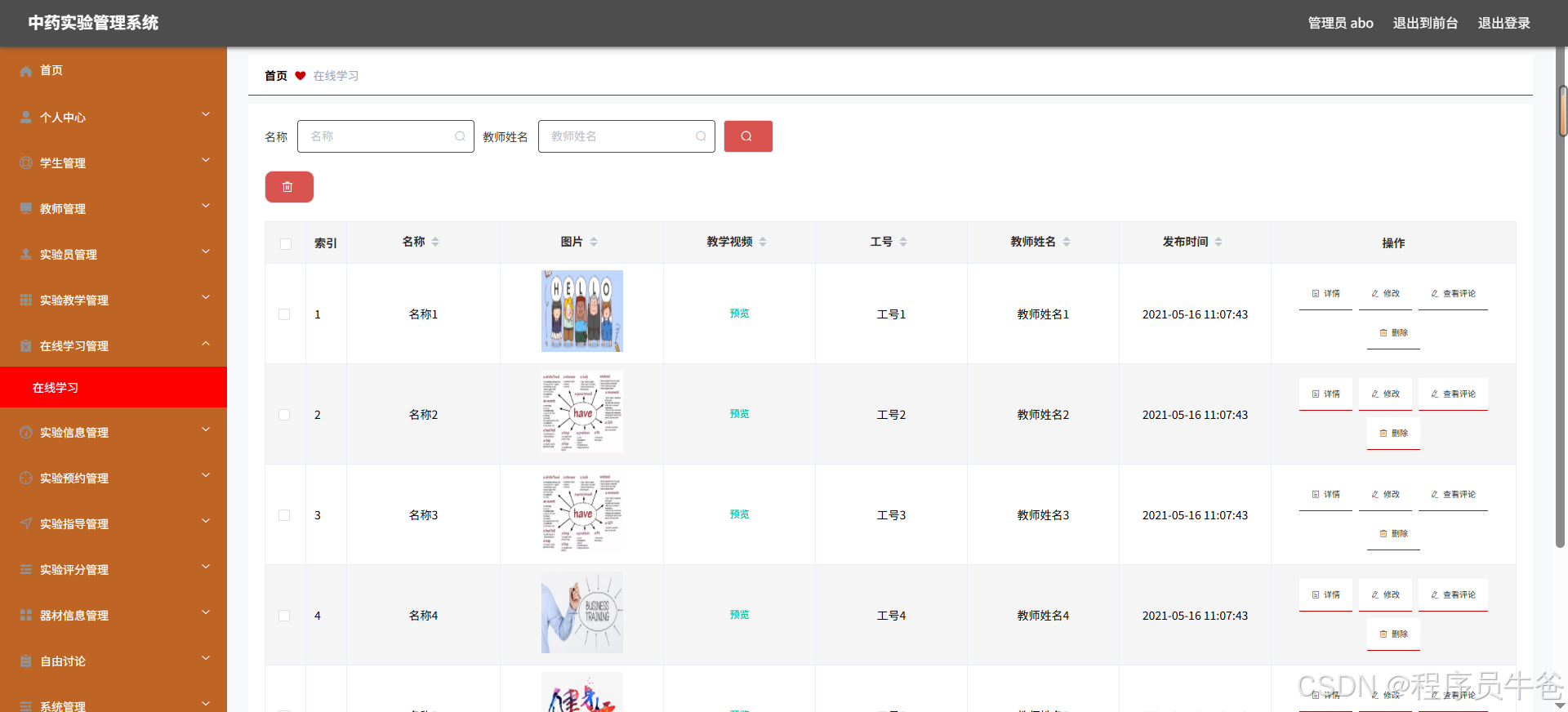Viewport: 1568px width, 712px height.
Task: Expand the 实验评分管理 menu chevron
Action: [206, 567]
